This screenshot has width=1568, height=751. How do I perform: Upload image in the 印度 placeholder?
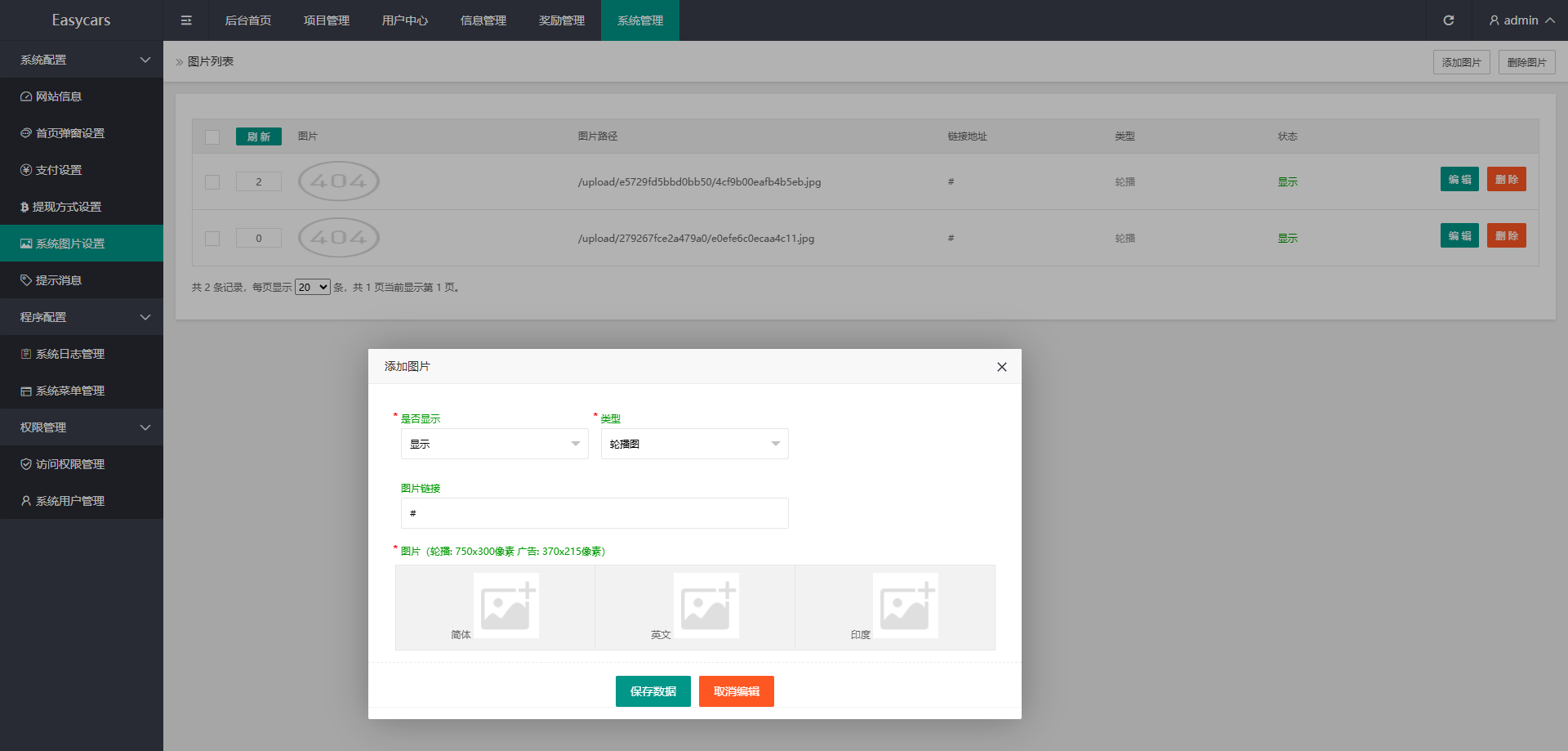click(x=905, y=606)
